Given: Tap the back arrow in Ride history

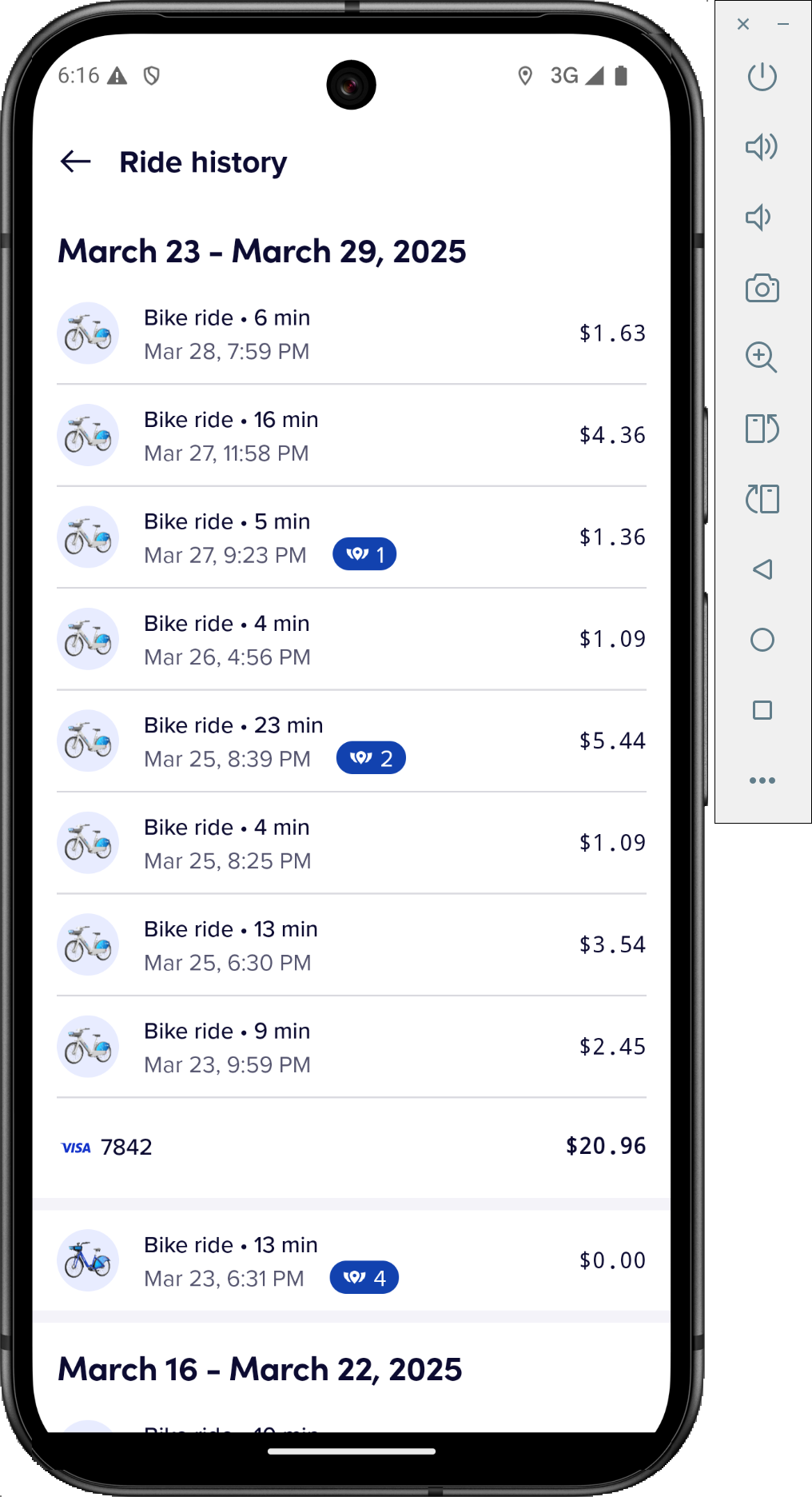Looking at the screenshot, I should 76,162.
